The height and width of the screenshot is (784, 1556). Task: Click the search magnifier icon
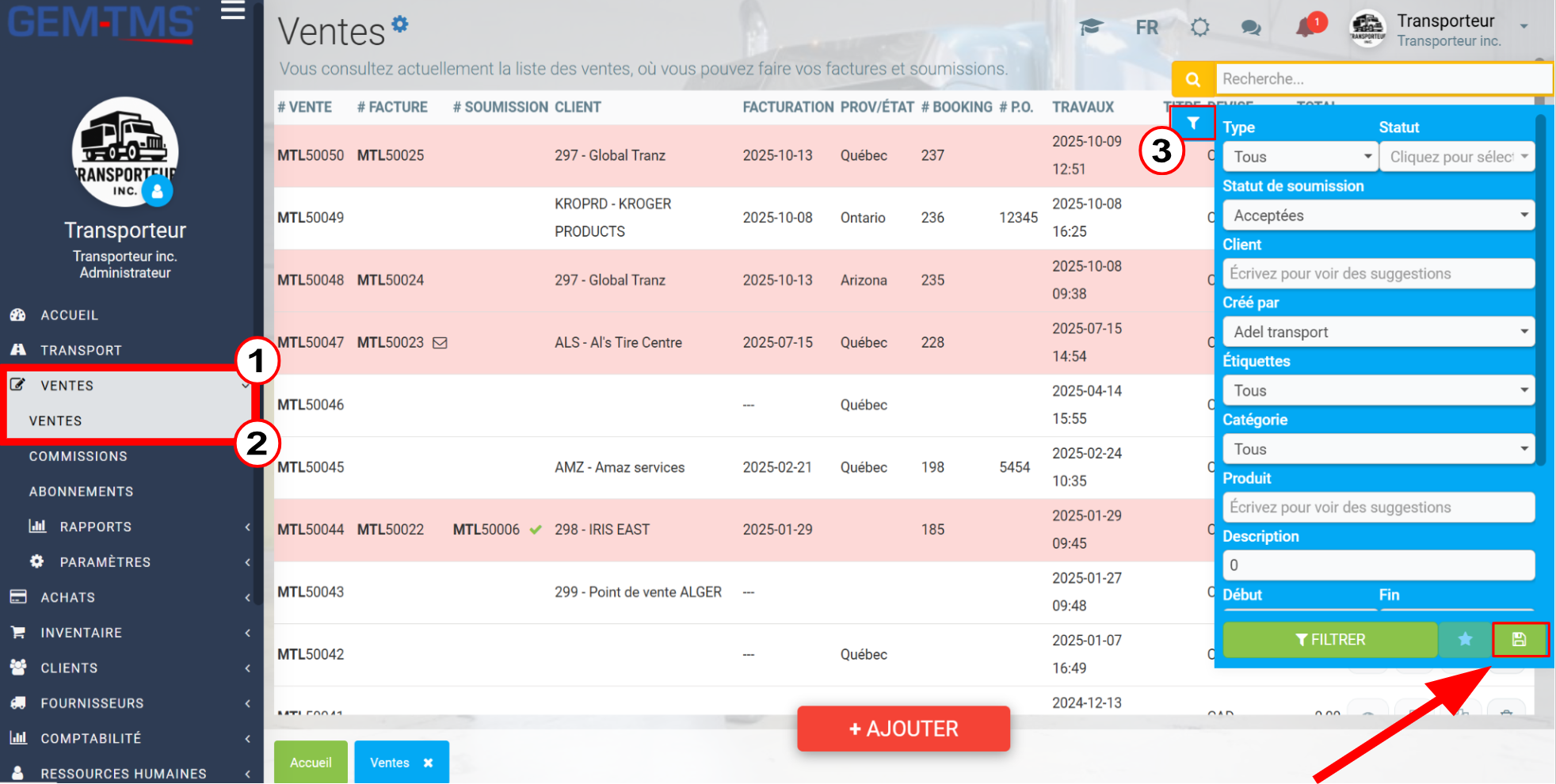(1192, 79)
